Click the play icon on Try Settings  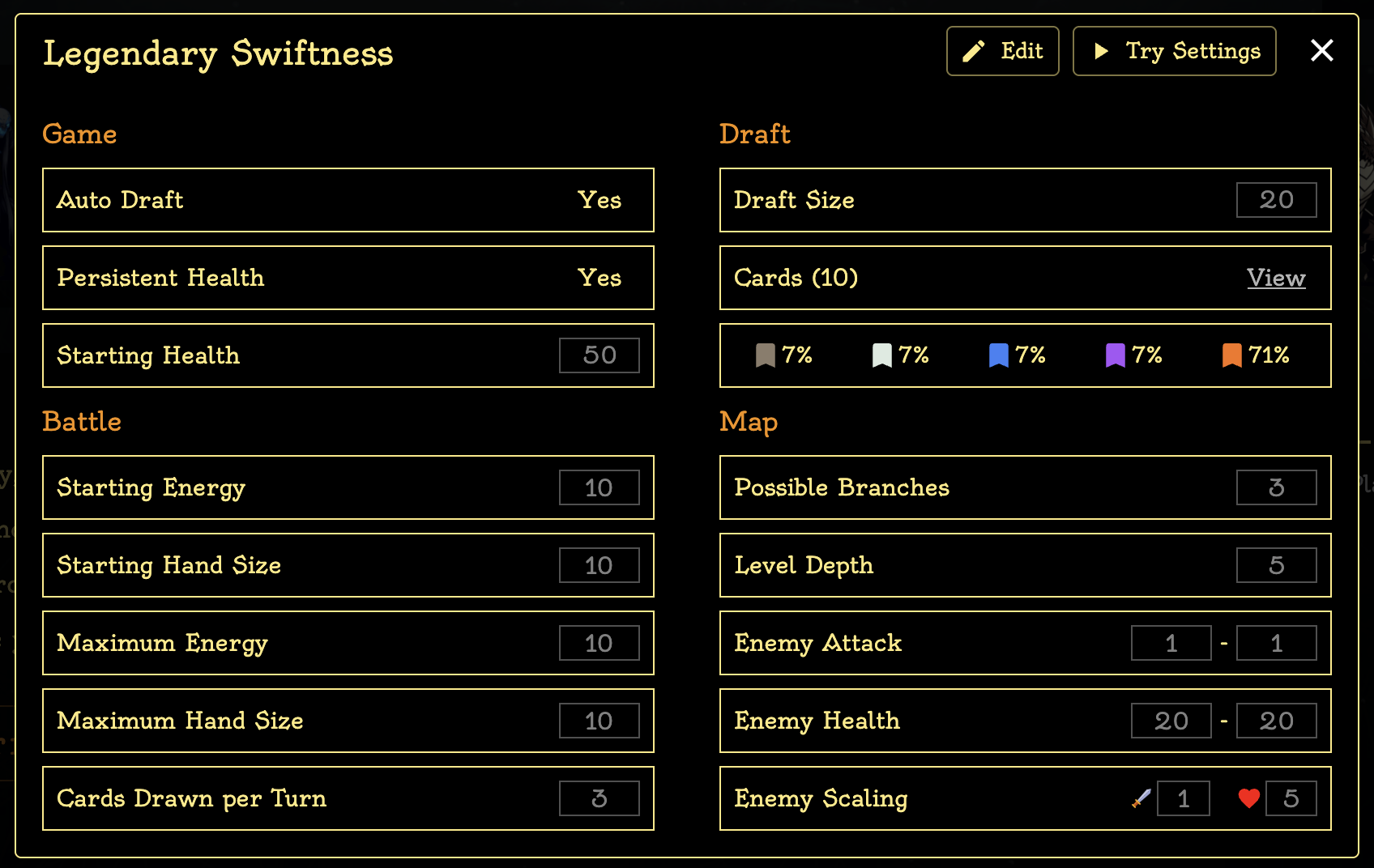pyautogui.click(x=1102, y=50)
